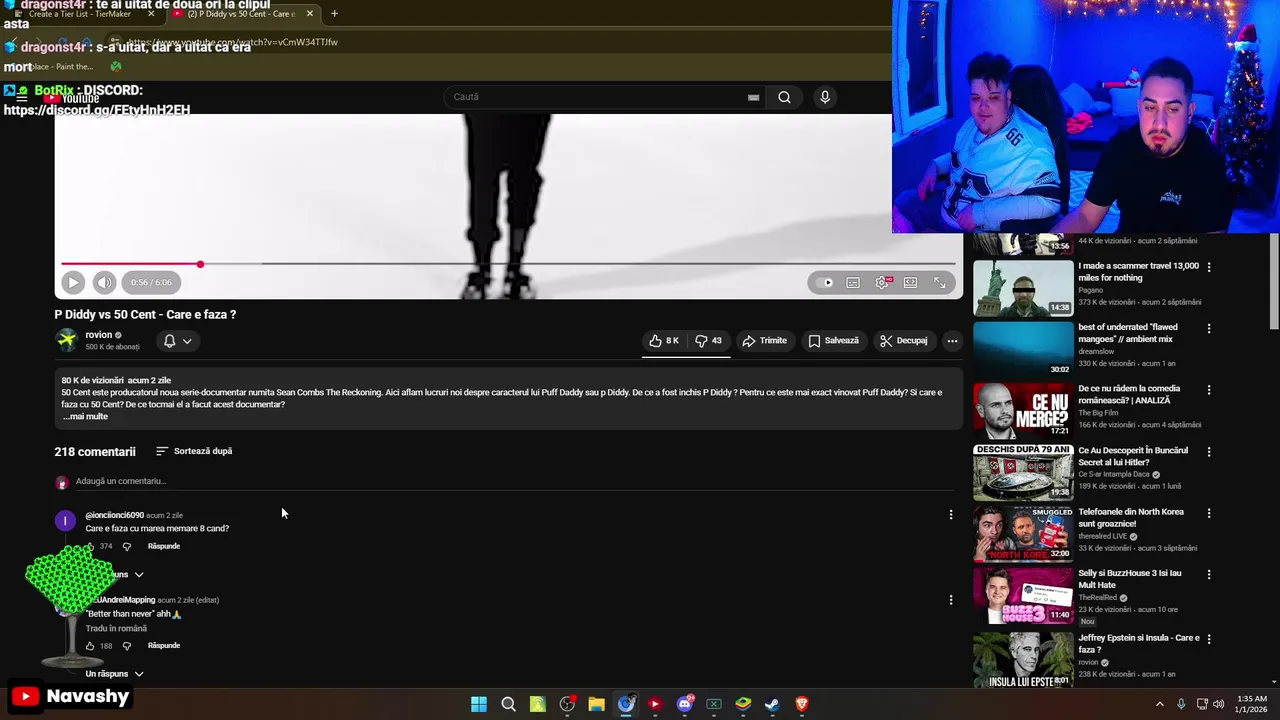1280x720 pixels.
Task: Dislike the video with thumbs down
Action: (x=708, y=341)
